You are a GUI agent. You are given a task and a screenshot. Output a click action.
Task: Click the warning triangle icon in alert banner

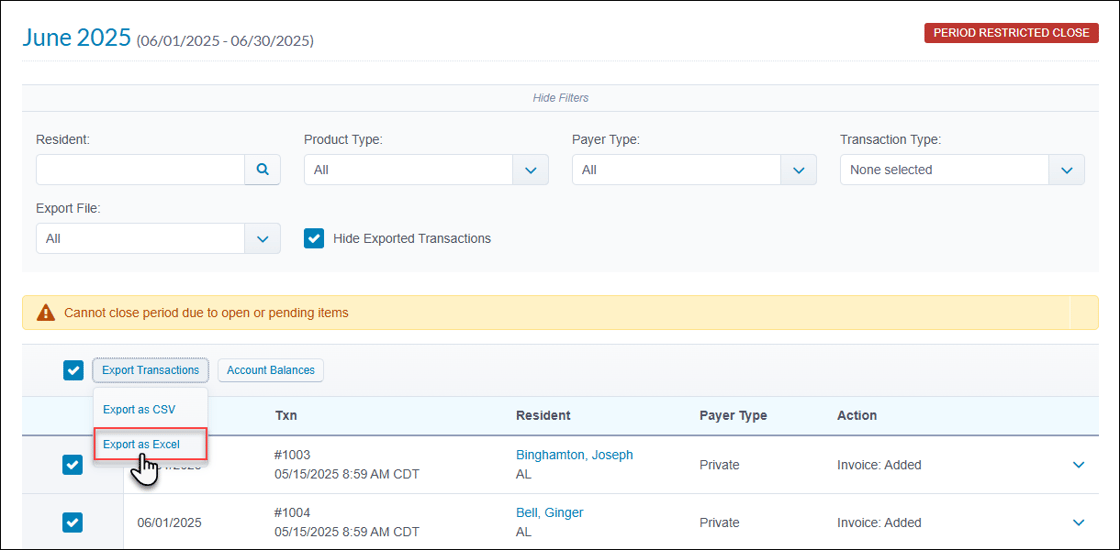[46, 312]
